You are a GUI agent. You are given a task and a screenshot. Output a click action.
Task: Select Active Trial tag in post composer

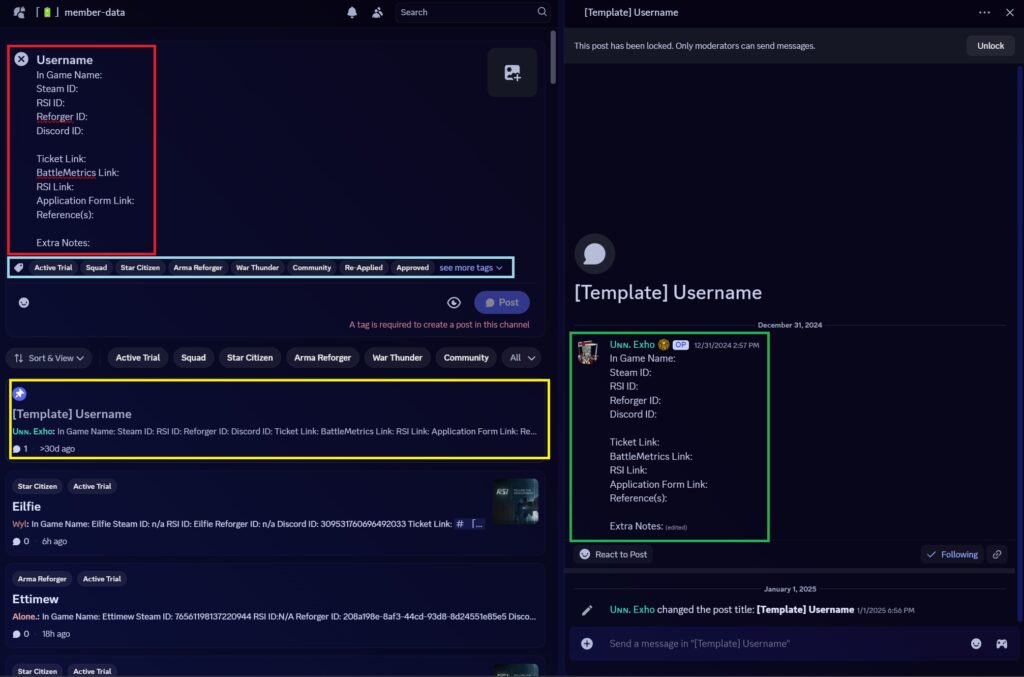tap(53, 268)
